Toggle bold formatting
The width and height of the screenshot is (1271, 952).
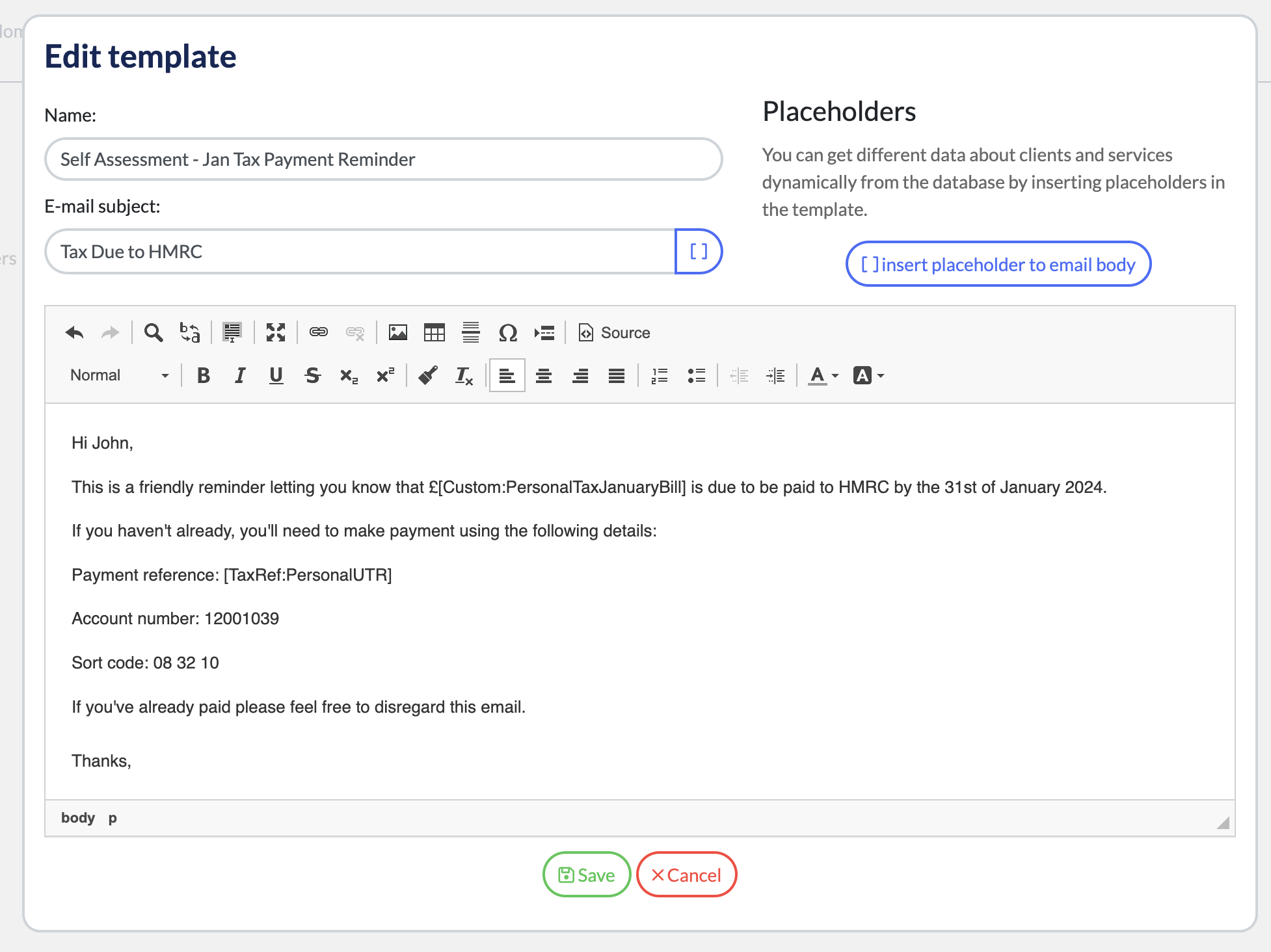click(x=204, y=375)
